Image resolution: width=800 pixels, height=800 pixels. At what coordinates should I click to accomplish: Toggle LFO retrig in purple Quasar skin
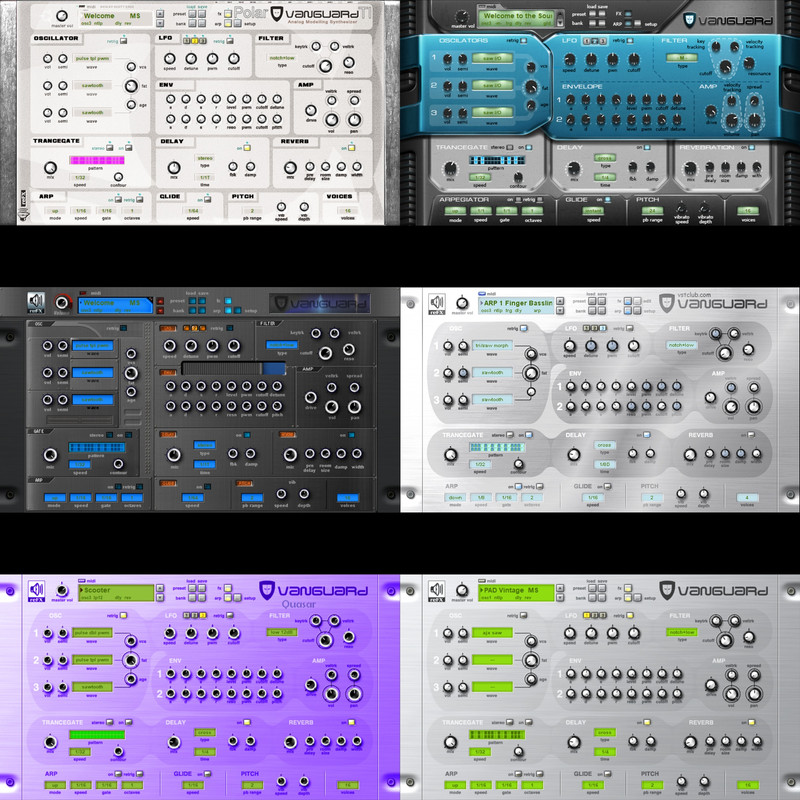pyautogui.click(x=231, y=615)
